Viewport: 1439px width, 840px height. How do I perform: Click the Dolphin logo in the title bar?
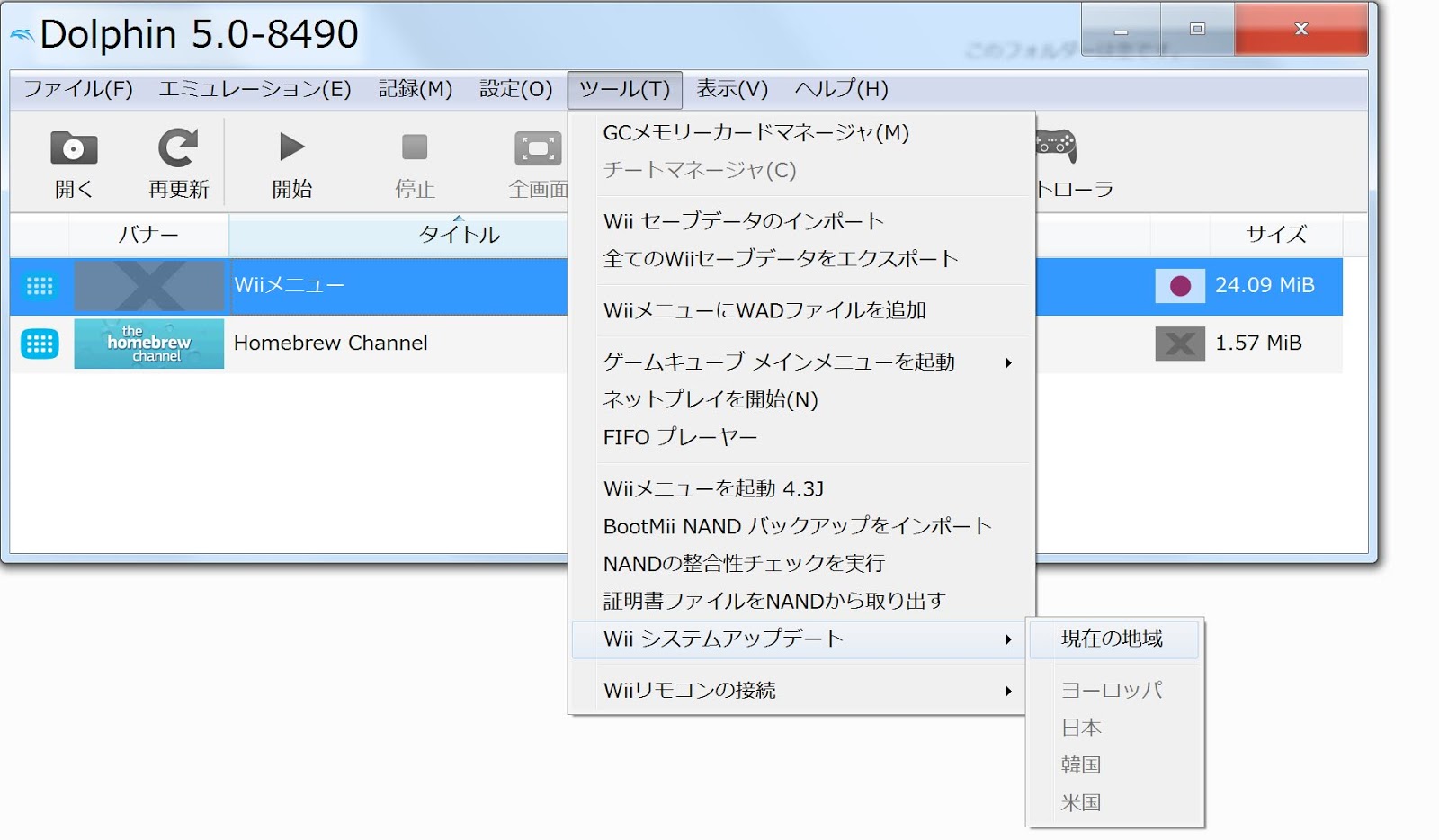pos(22,36)
